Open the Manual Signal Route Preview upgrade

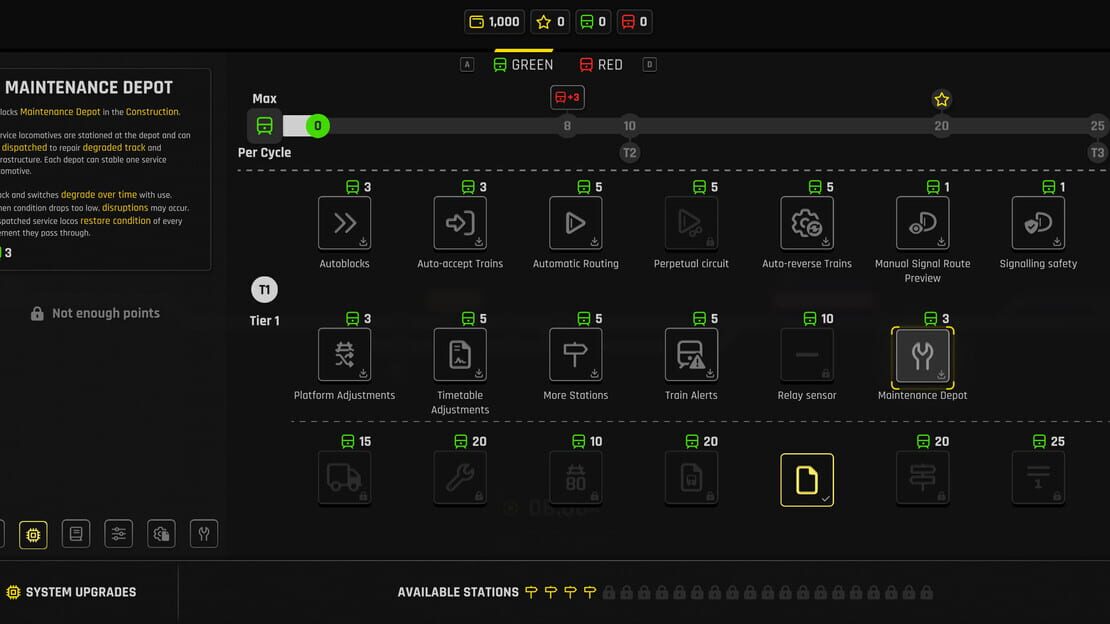point(922,223)
